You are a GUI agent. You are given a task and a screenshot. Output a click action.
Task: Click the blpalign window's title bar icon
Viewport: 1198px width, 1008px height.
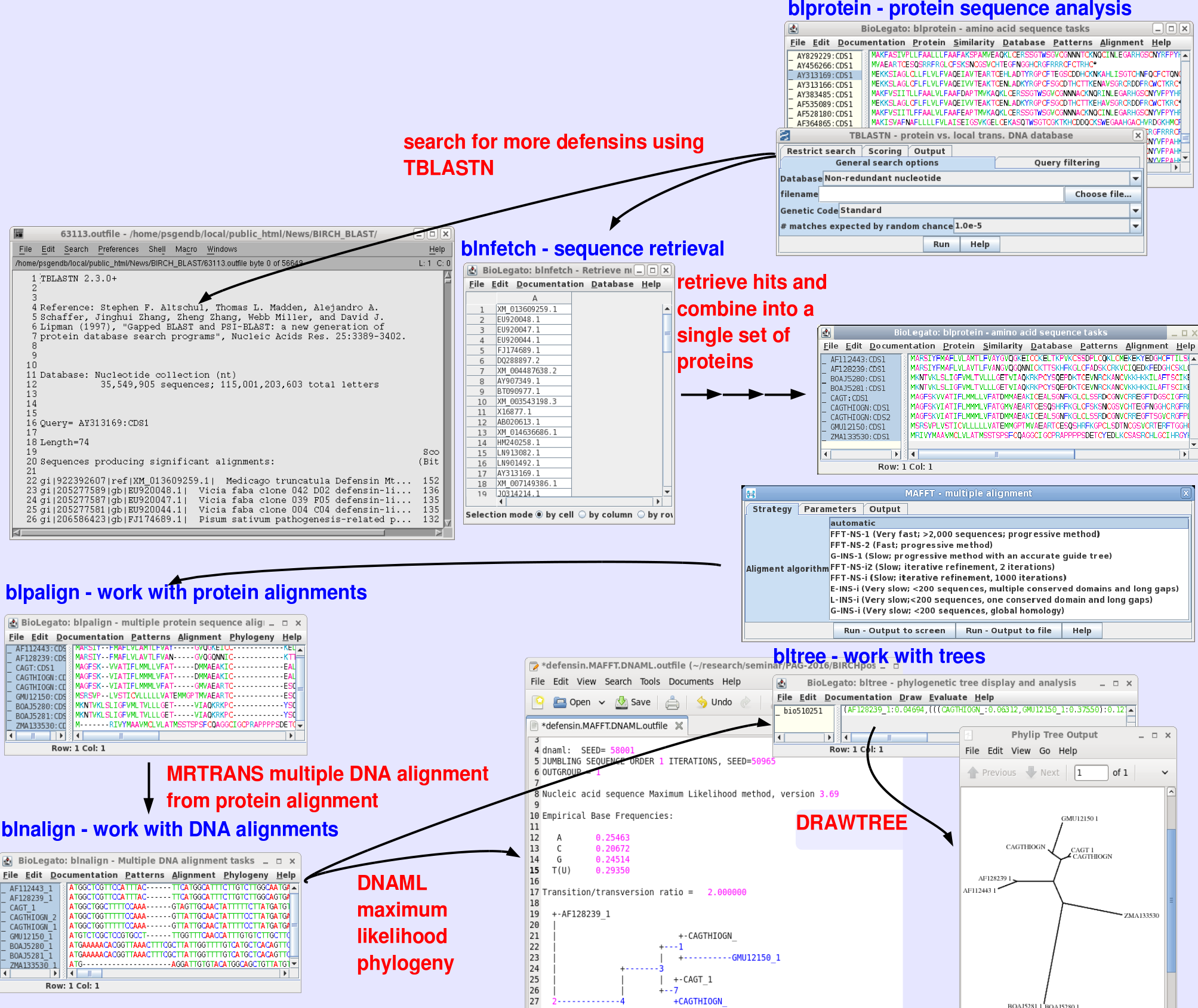click(x=13, y=622)
